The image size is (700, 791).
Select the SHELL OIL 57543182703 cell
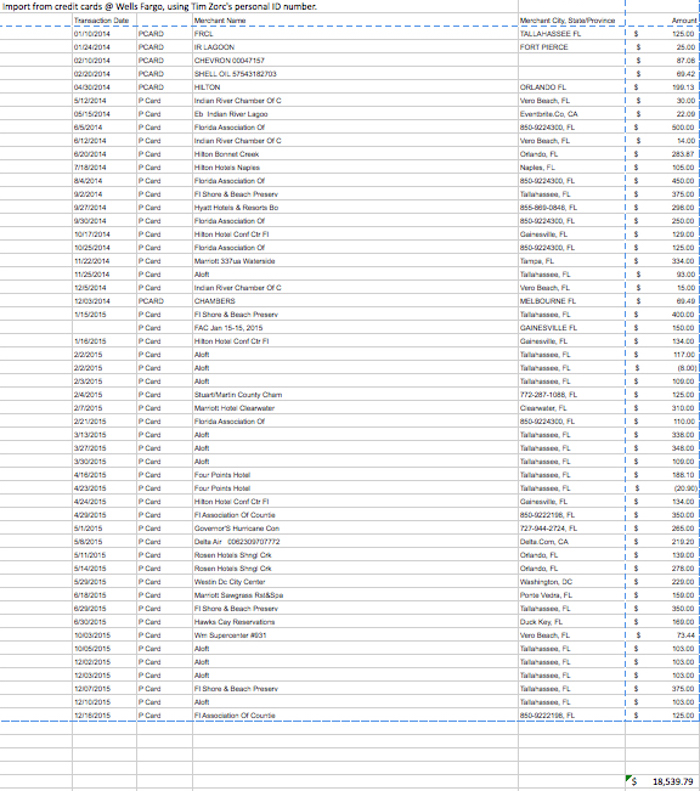click(235, 74)
